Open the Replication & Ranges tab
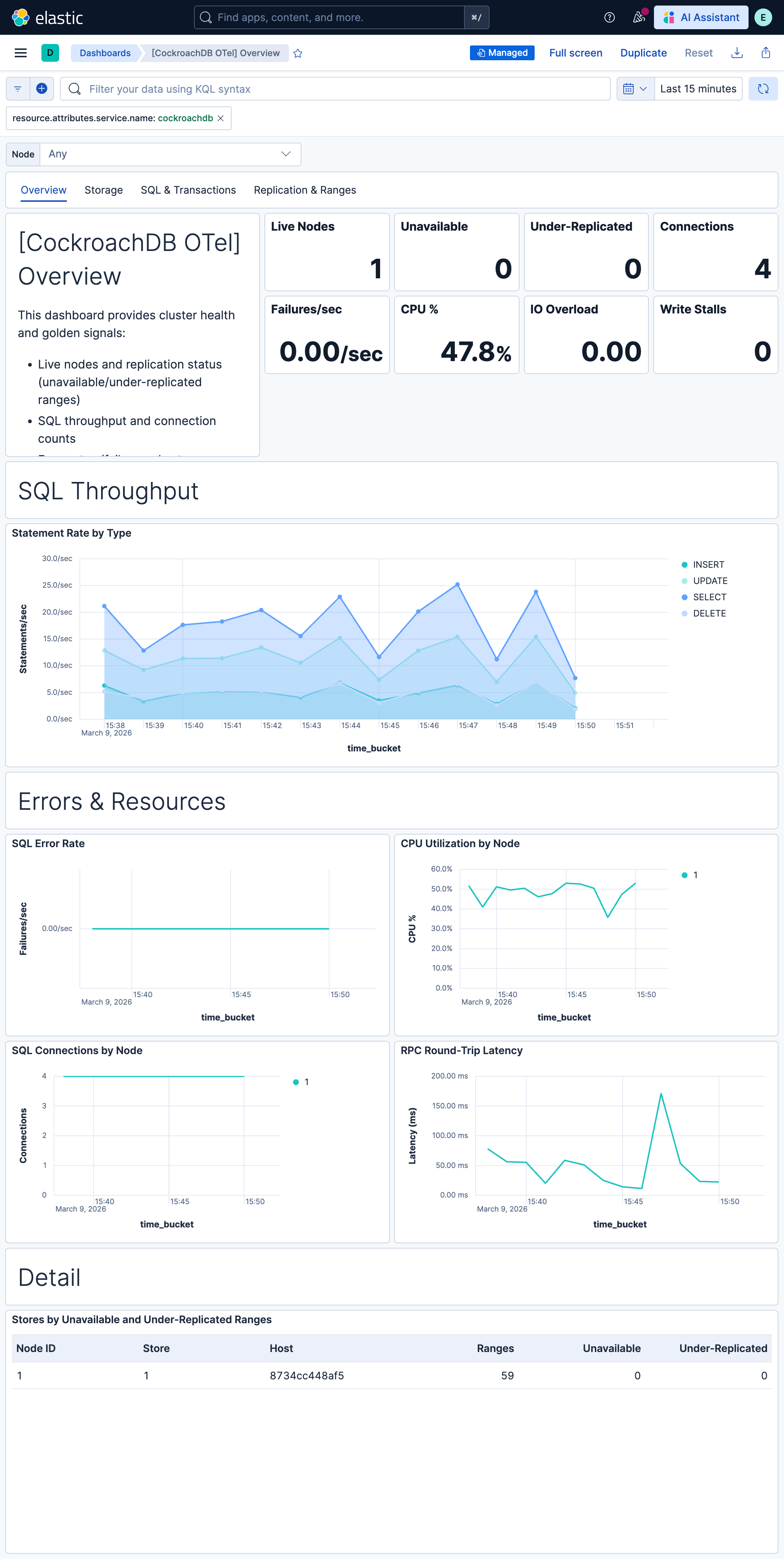This screenshot has height=1559, width=784. click(x=305, y=190)
